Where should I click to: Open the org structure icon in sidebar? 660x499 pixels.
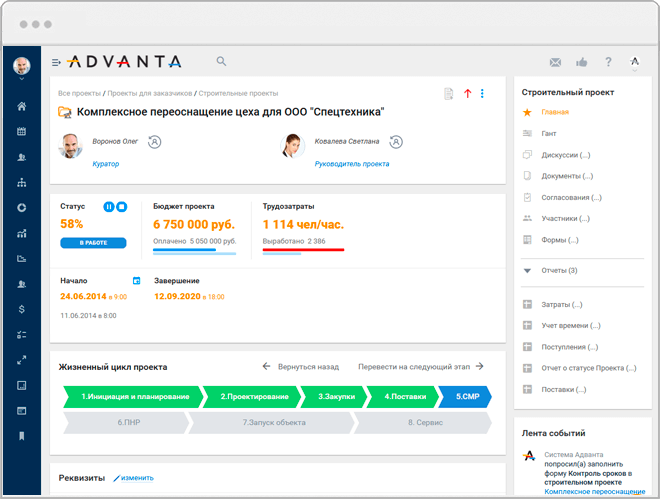click(21, 182)
